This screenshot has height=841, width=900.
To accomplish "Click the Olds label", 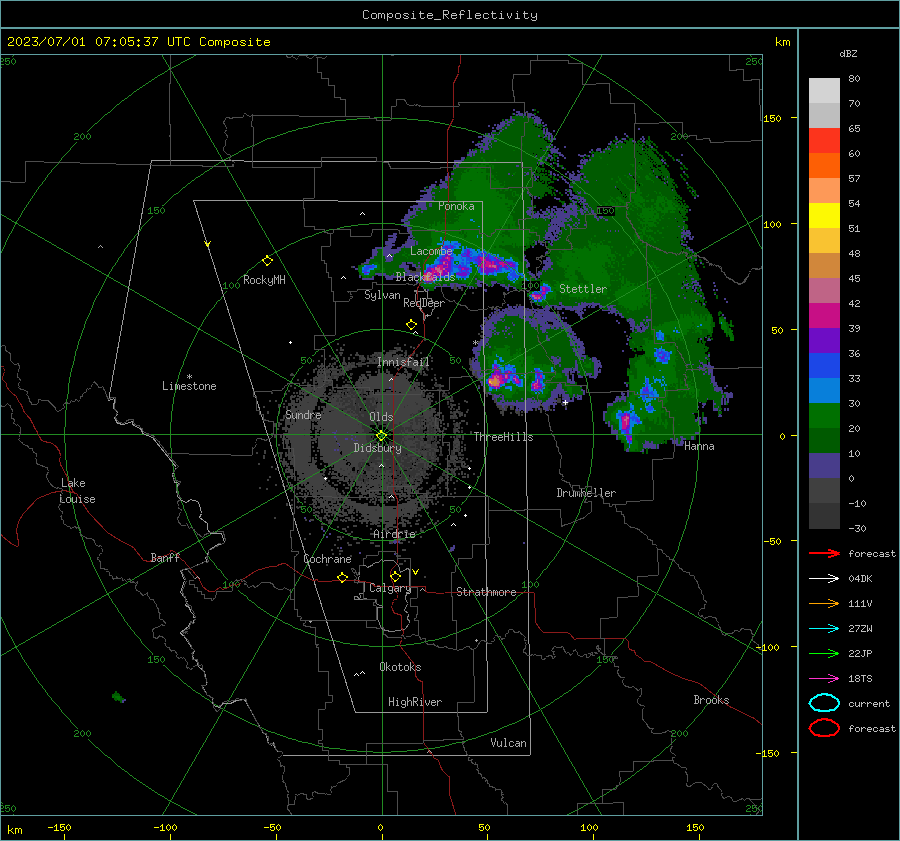I will [381, 417].
